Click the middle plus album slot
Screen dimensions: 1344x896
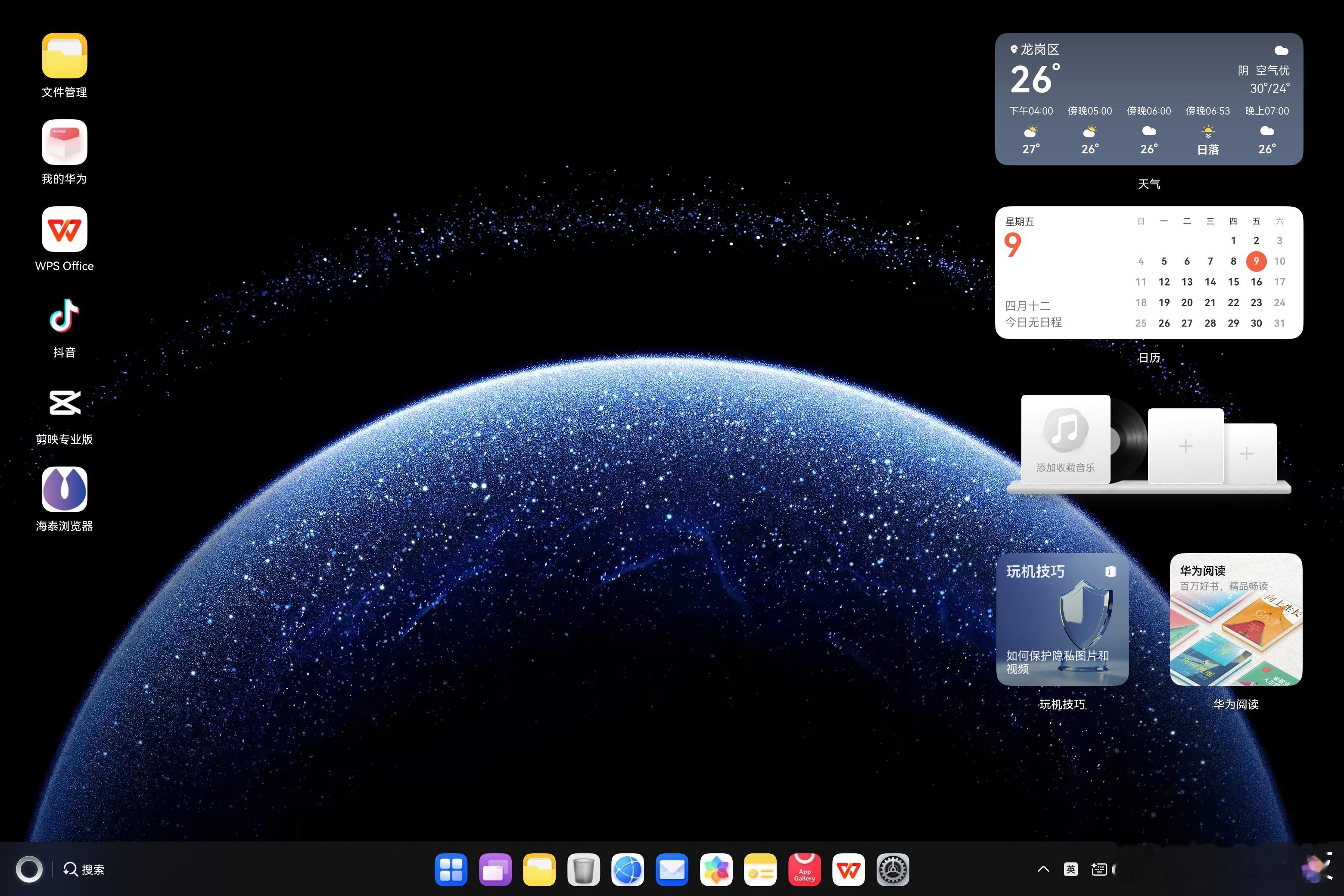(1186, 446)
